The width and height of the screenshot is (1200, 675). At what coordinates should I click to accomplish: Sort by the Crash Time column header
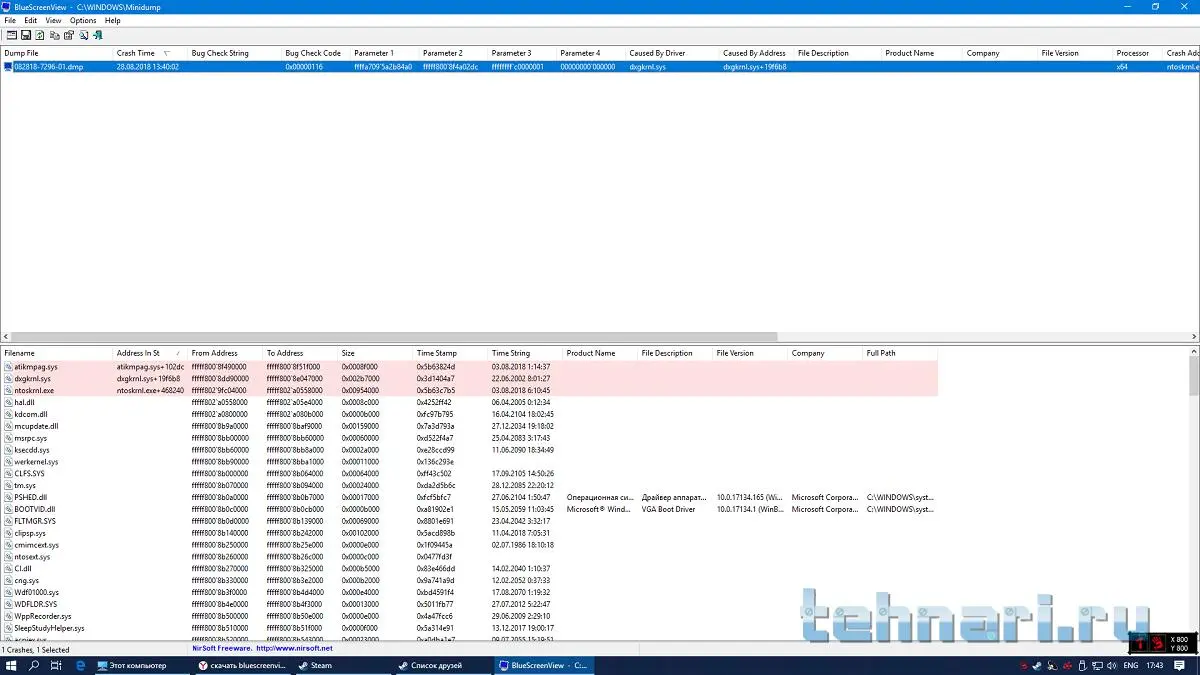pos(150,53)
